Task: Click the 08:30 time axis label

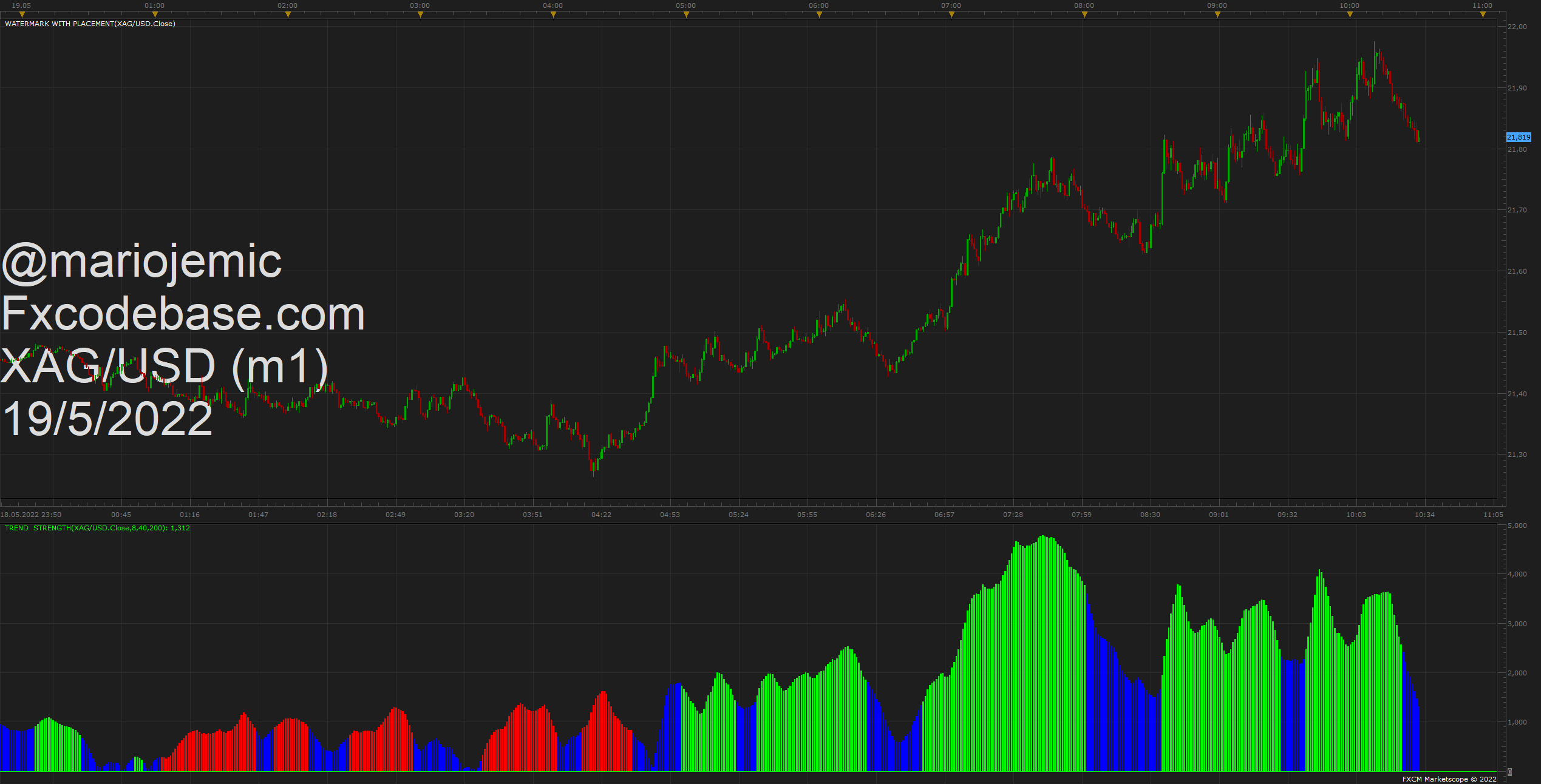Action: pyautogui.click(x=1151, y=515)
